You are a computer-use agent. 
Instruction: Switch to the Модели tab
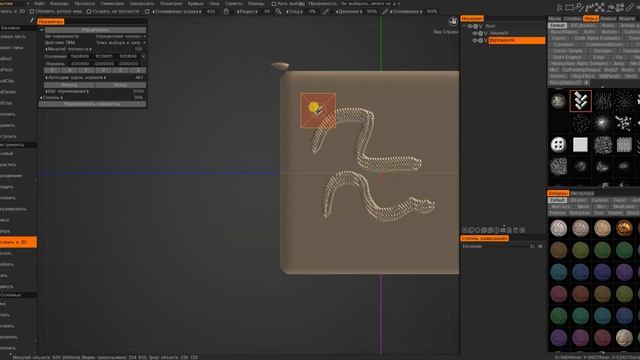tap(627, 18)
